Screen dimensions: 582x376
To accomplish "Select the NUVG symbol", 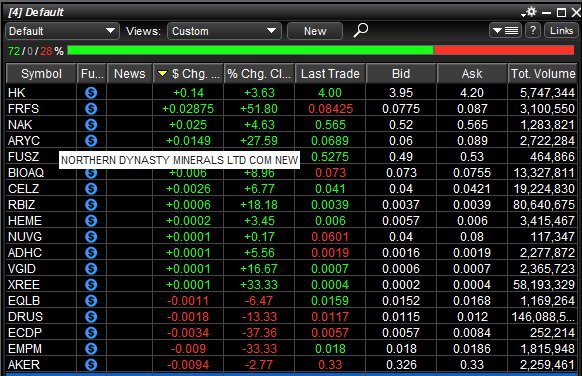I will pyautogui.click(x=25, y=236).
